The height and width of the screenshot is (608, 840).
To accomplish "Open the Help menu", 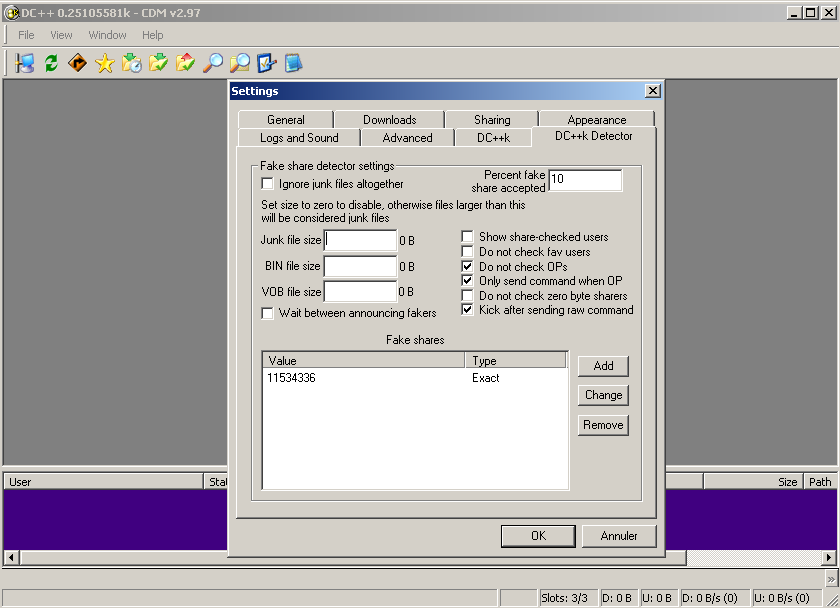I will tap(153, 35).
